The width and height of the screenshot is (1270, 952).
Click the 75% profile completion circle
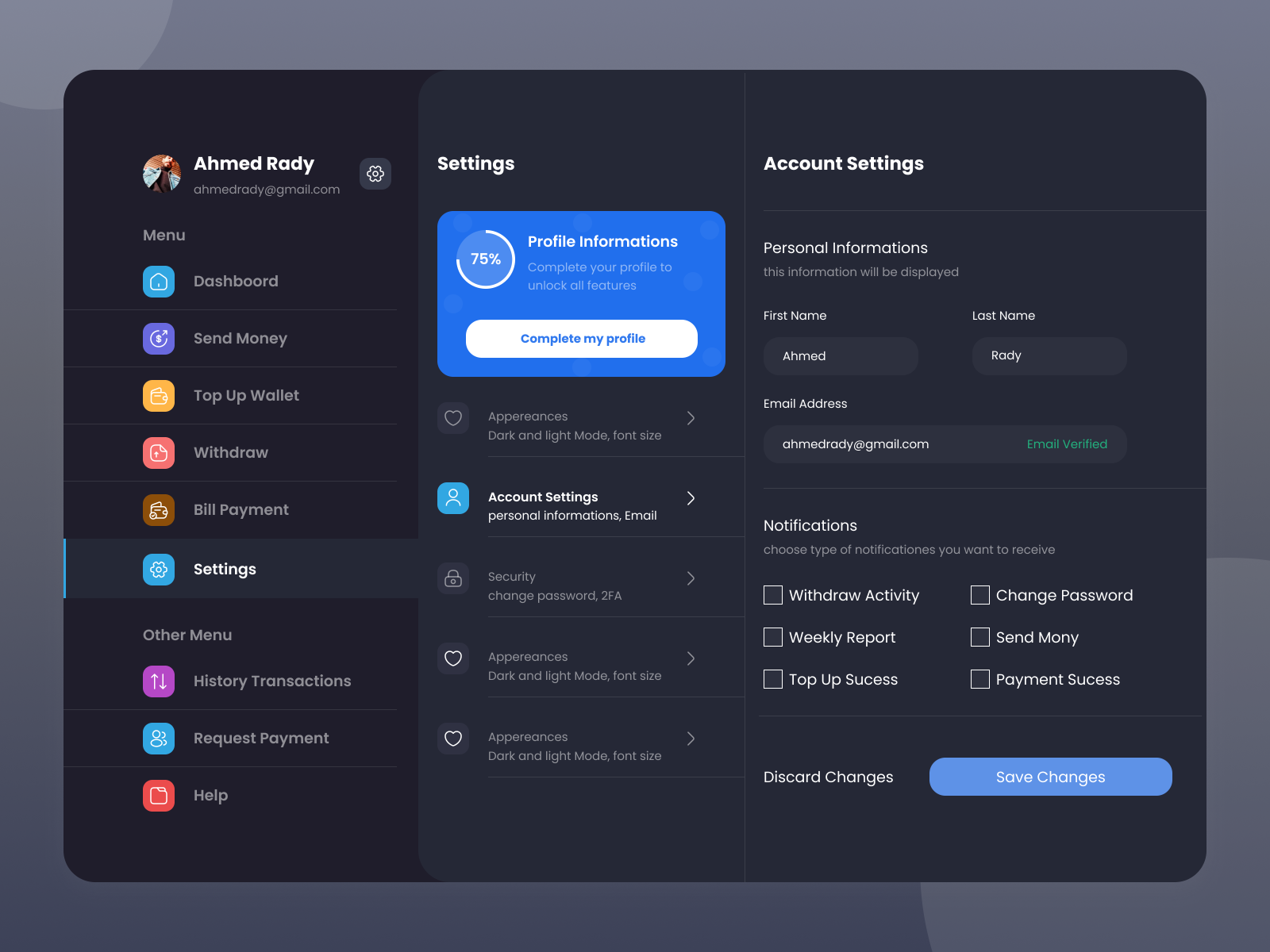(484, 259)
